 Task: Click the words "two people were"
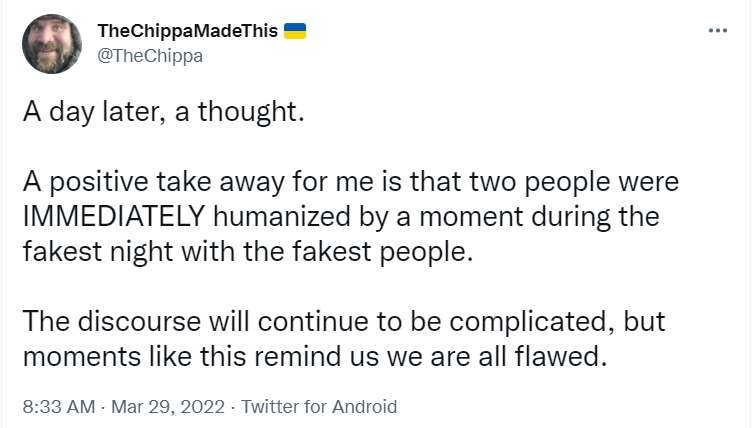pos(574,182)
